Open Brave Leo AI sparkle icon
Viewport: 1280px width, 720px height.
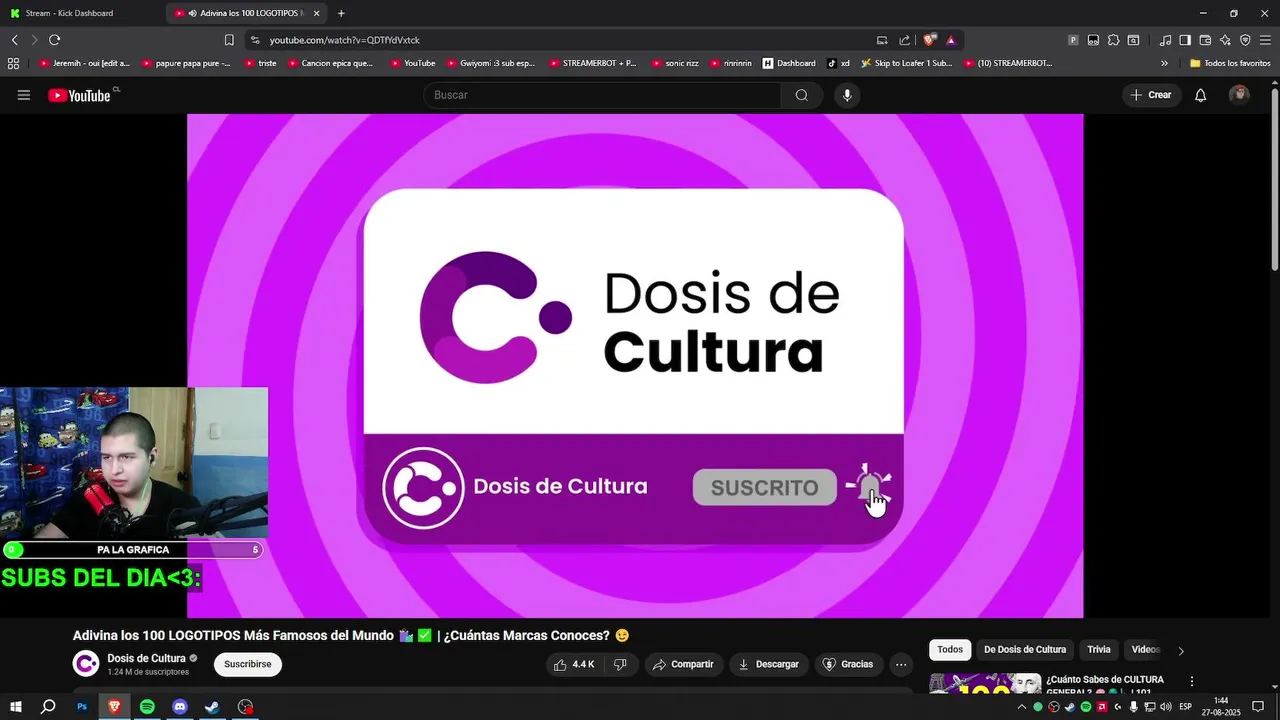[1225, 40]
